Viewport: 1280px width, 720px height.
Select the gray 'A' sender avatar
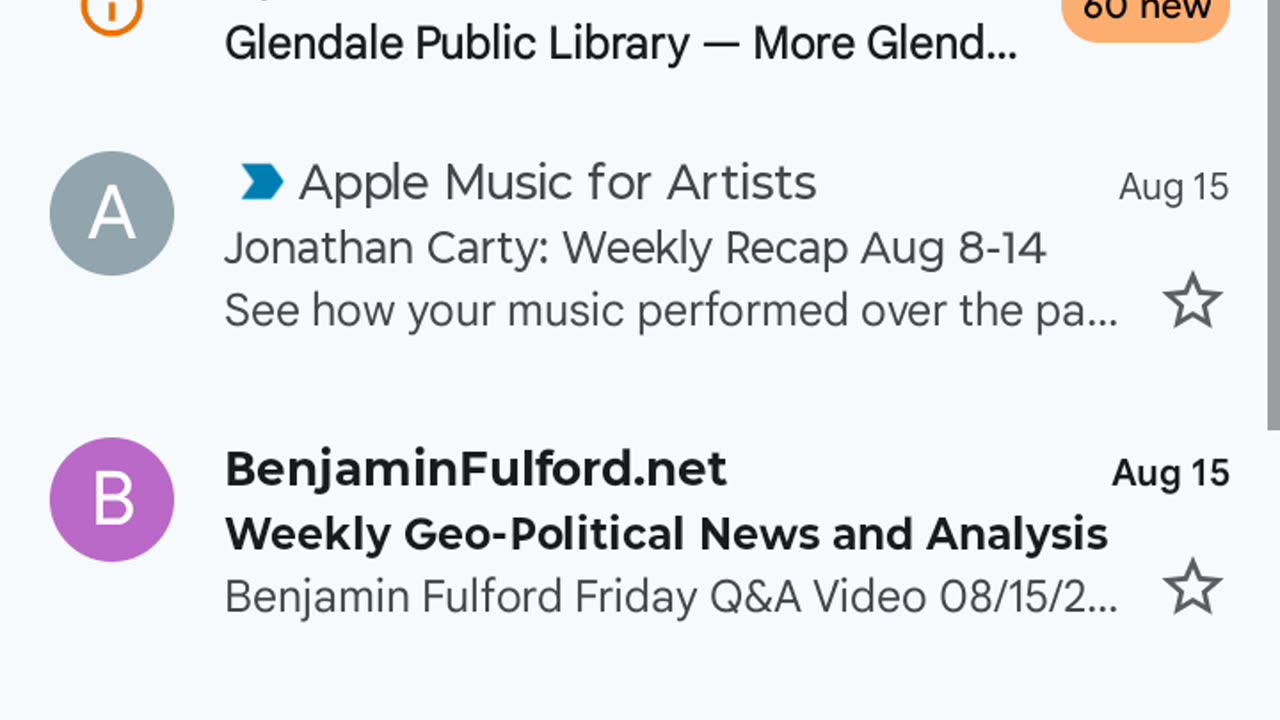[x=112, y=213]
